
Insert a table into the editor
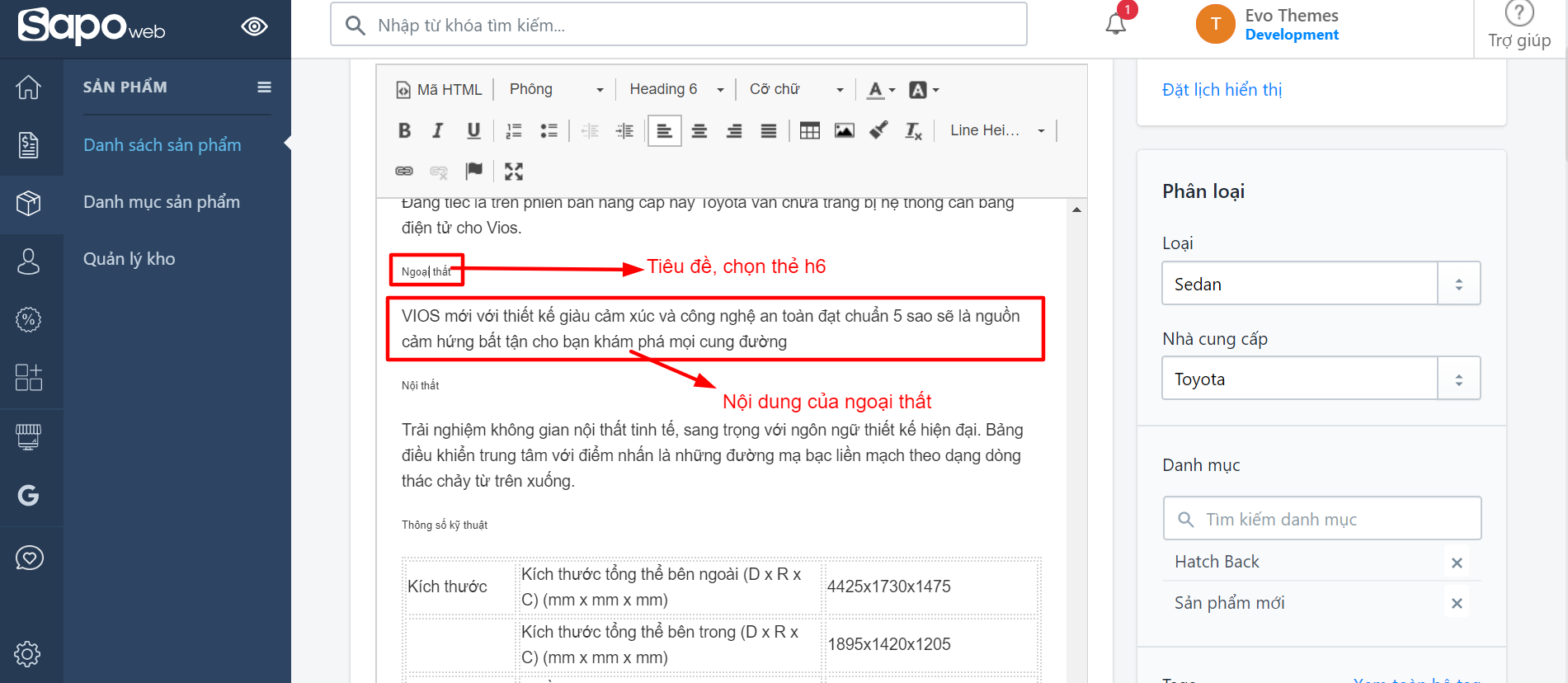(810, 130)
